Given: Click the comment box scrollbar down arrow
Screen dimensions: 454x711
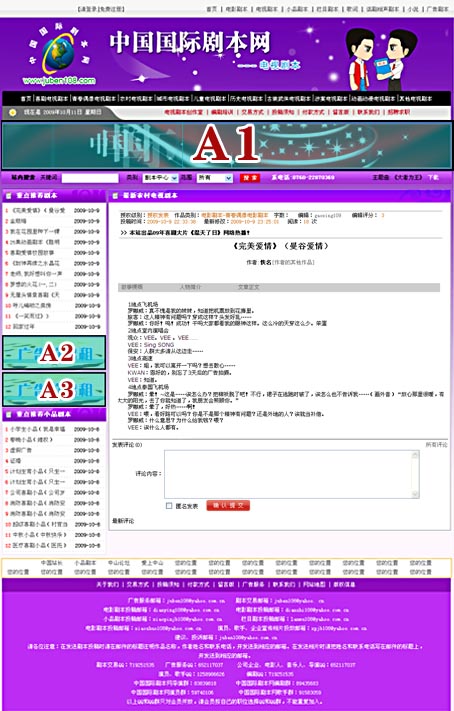Looking at the screenshot, I should pyautogui.click(x=415, y=494).
